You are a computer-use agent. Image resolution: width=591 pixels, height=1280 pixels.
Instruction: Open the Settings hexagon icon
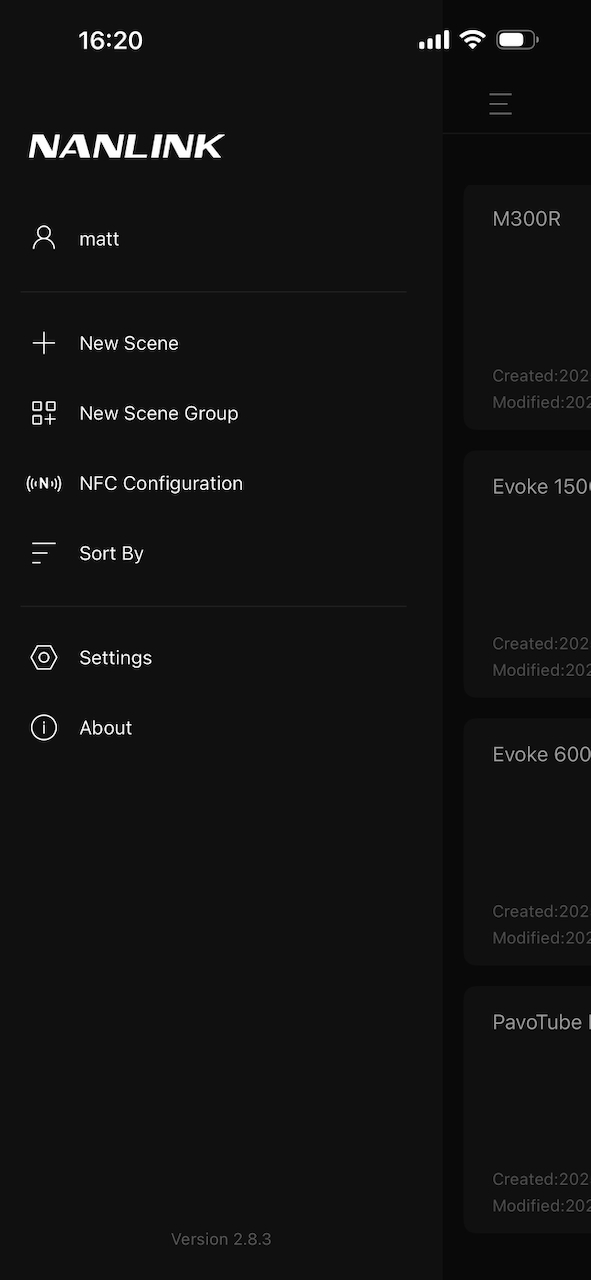coord(44,657)
